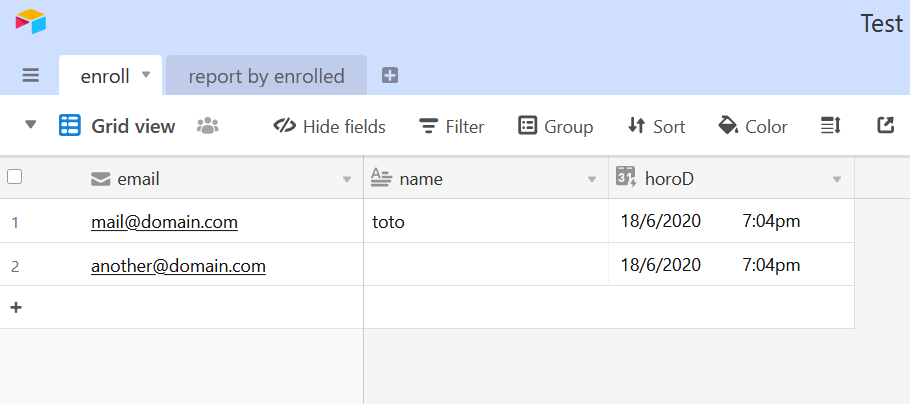Click the share view export icon
Image resolution: width=910 pixels, height=404 pixels.
point(885,125)
